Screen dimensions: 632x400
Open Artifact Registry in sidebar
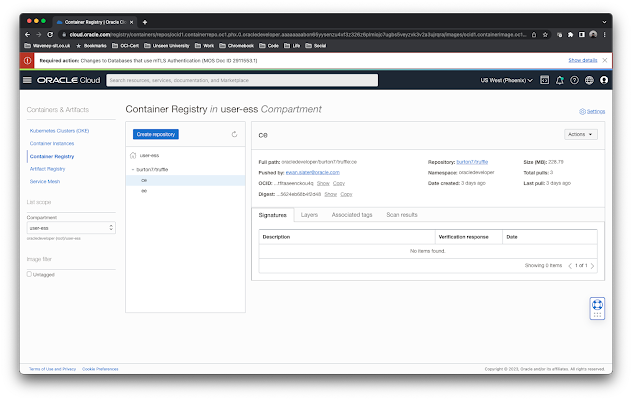click(47, 169)
